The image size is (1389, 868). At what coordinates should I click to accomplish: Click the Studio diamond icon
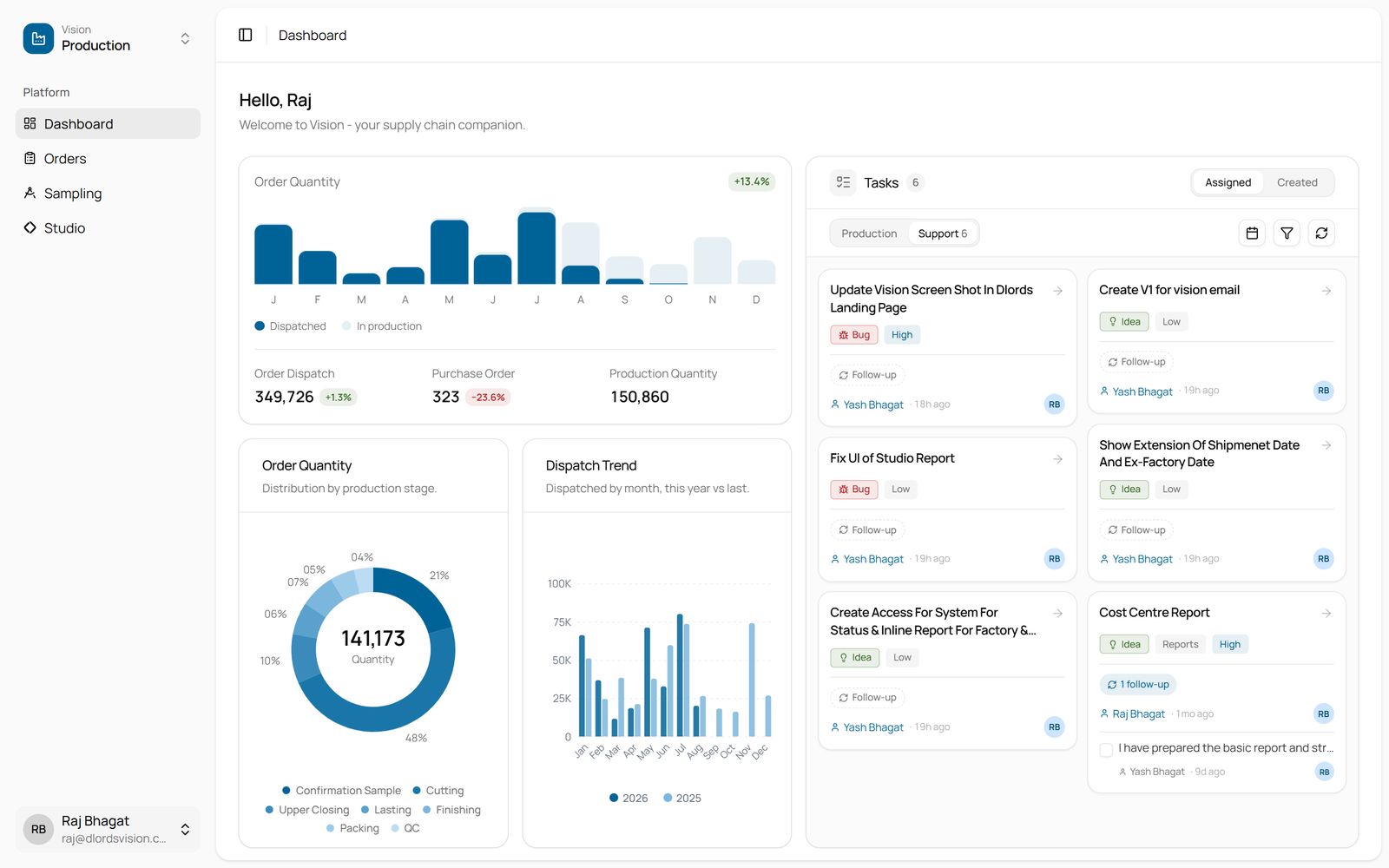pyautogui.click(x=30, y=227)
